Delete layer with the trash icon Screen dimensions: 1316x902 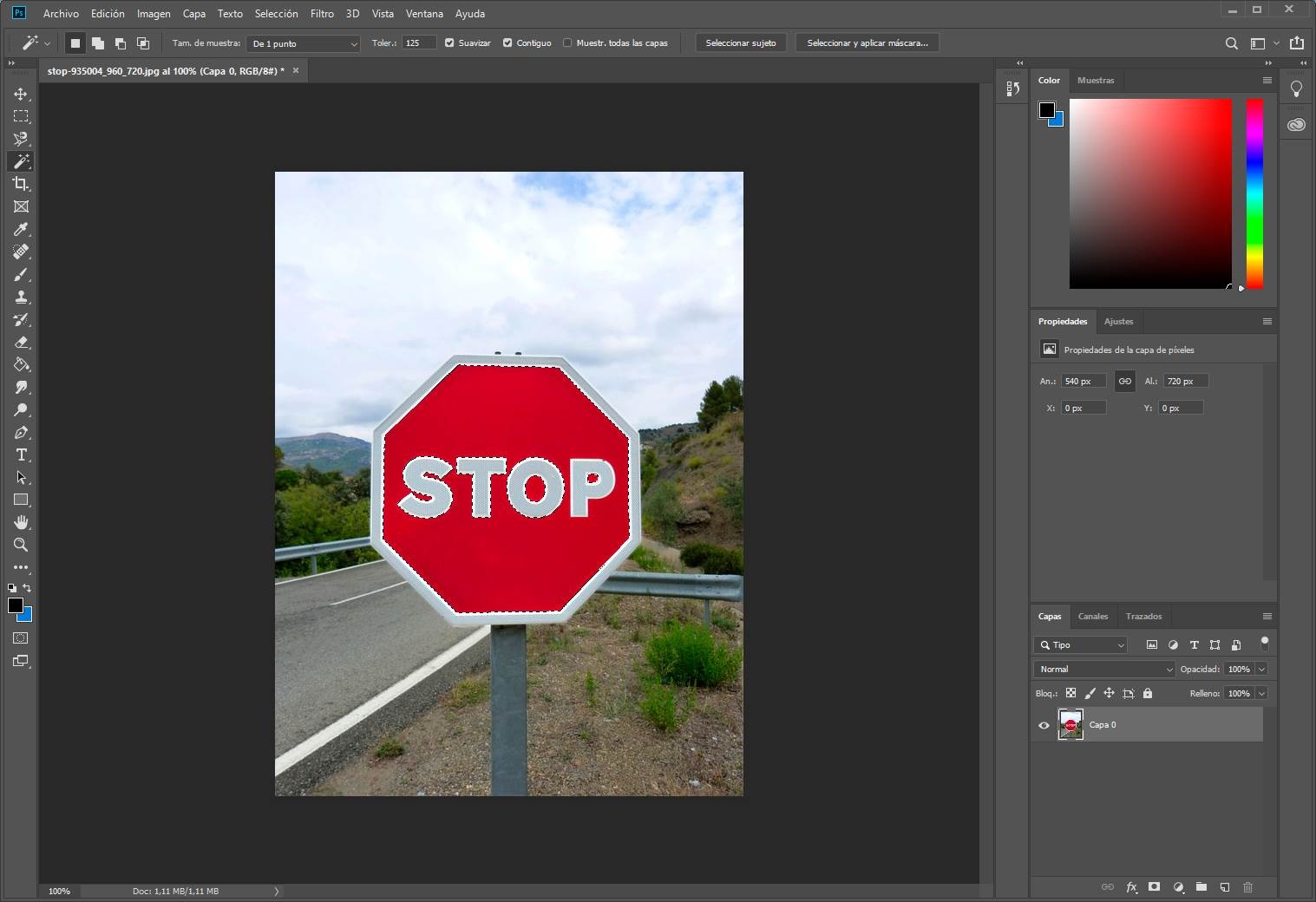[x=1248, y=887]
